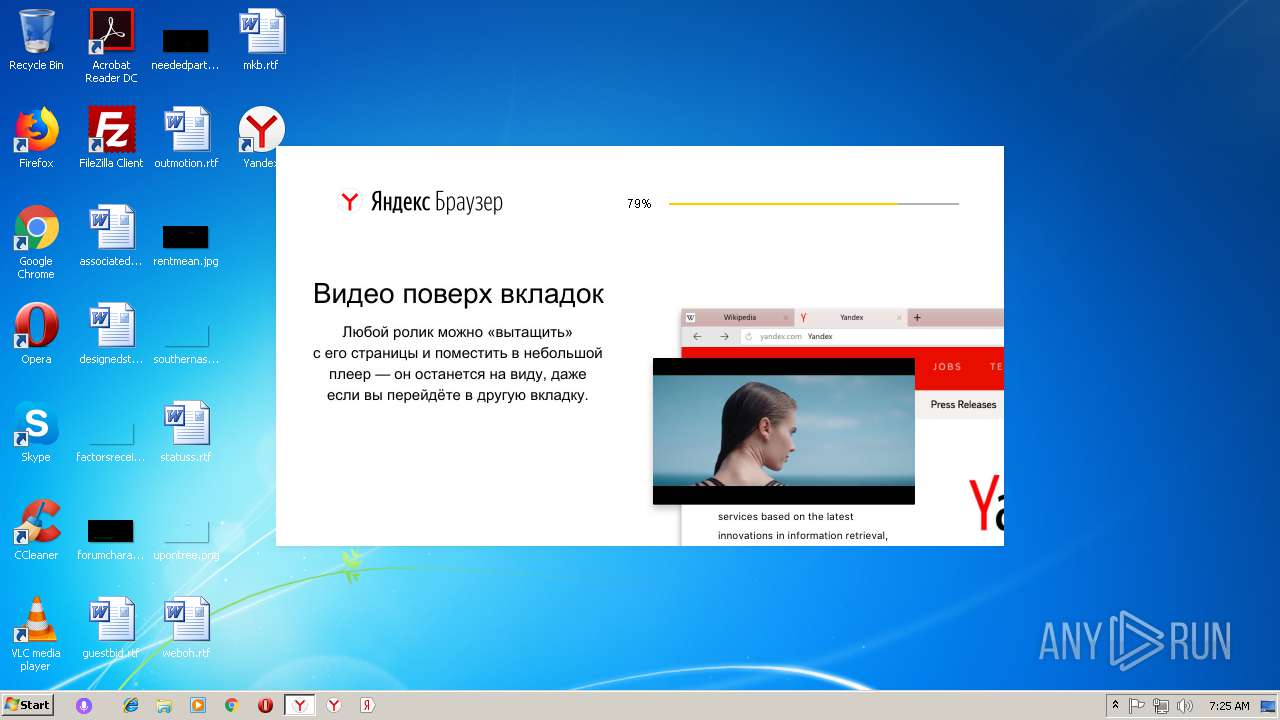Open Opera from the taskbar

265,705
